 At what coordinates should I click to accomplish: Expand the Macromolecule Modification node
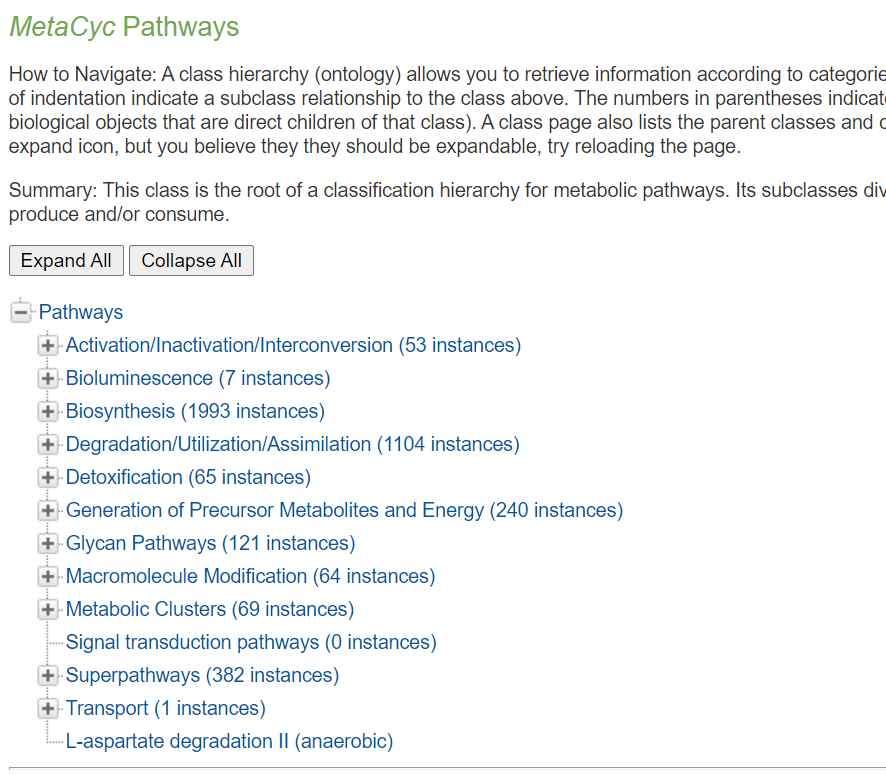[x=47, y=577]
